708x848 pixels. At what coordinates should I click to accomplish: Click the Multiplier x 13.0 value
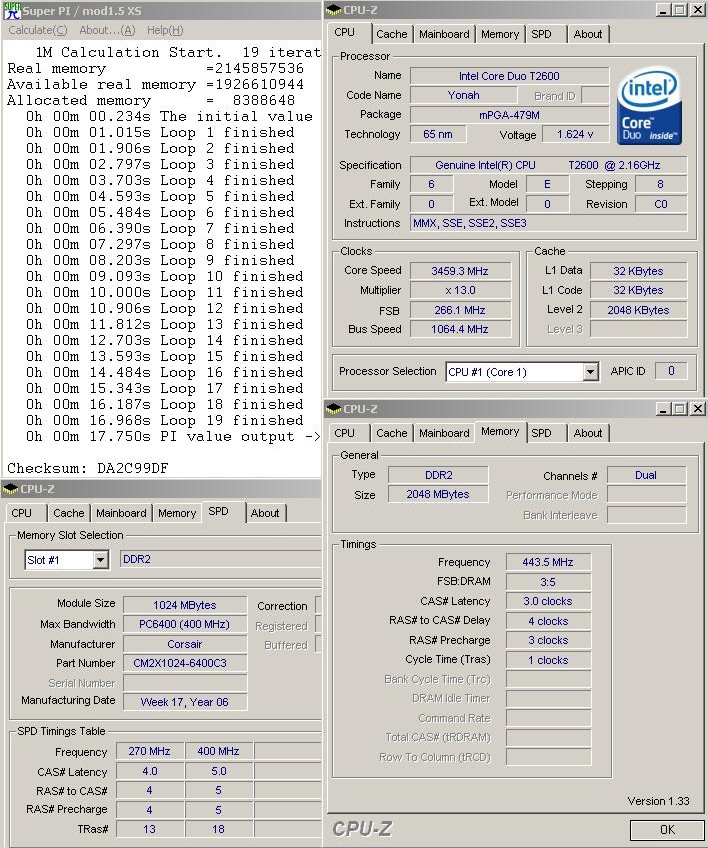click(x=460, y=290)
